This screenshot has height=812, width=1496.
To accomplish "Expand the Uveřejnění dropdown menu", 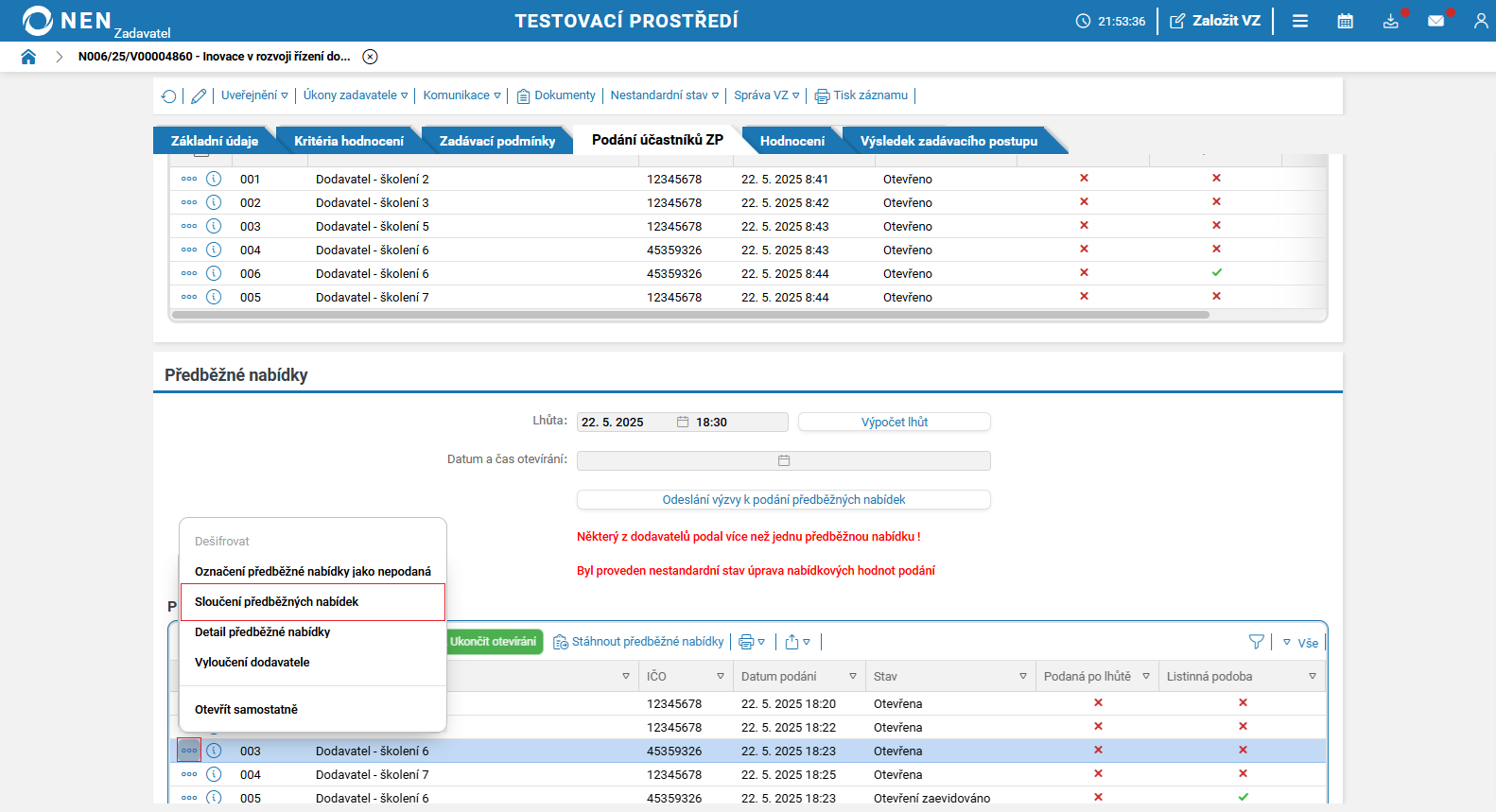I will pyautogui.click(x=254, y=95).
